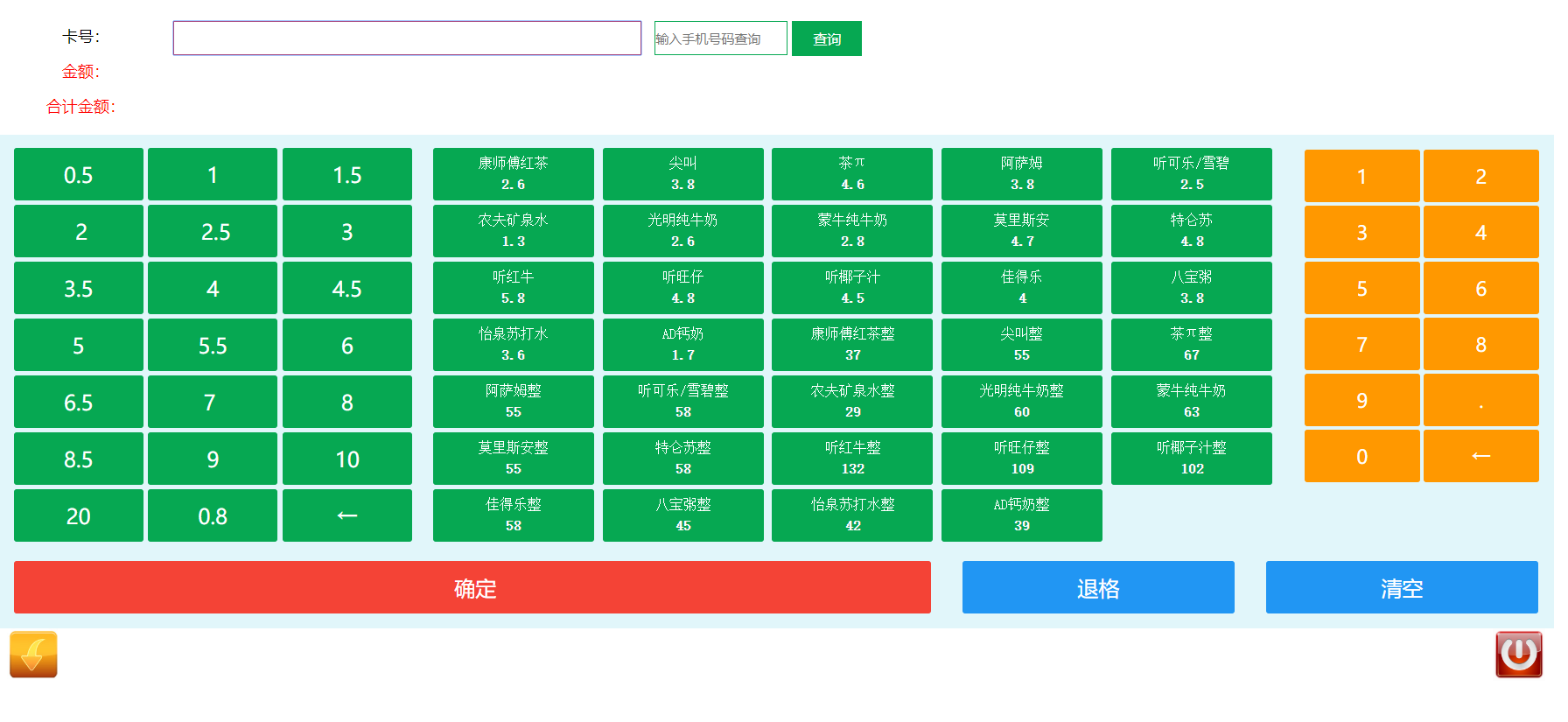Pick the AD钙奶整 39 item
The height and width of the screenshot is (722, 1568).
click(x=1021, y=515)
